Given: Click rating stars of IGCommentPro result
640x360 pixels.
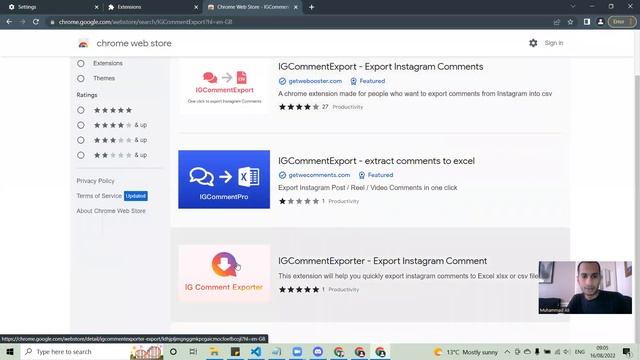Looking at the screenshot, I should point(299,201).
